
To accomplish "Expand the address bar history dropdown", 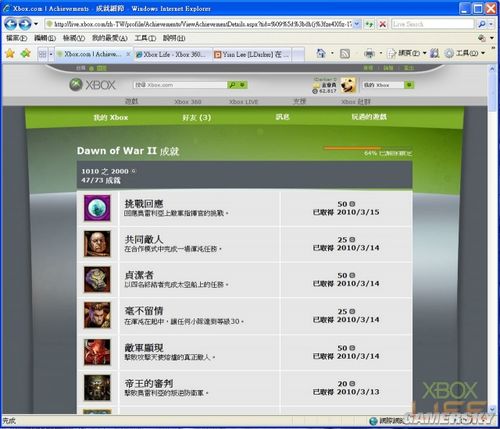I will [357, 24].
